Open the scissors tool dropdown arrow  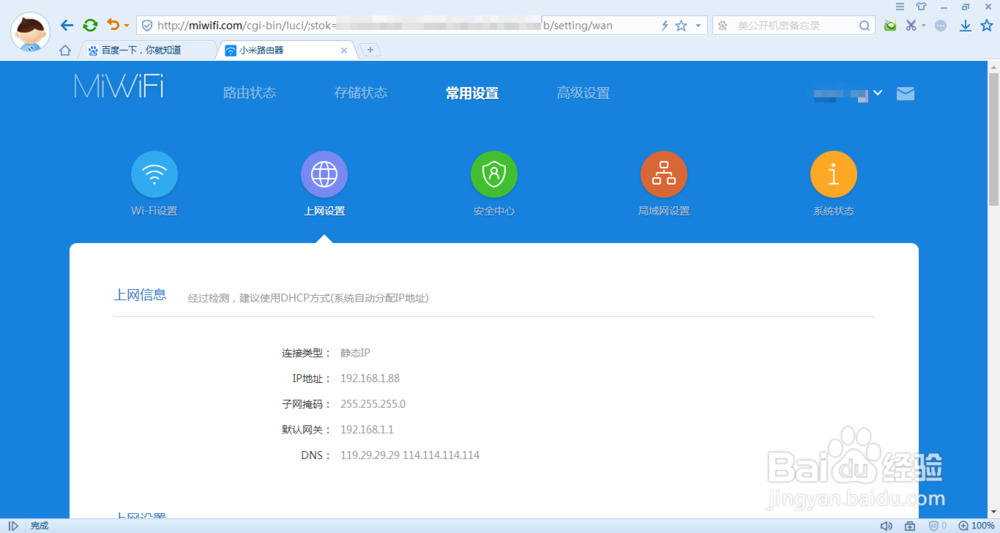coord(923,26)
